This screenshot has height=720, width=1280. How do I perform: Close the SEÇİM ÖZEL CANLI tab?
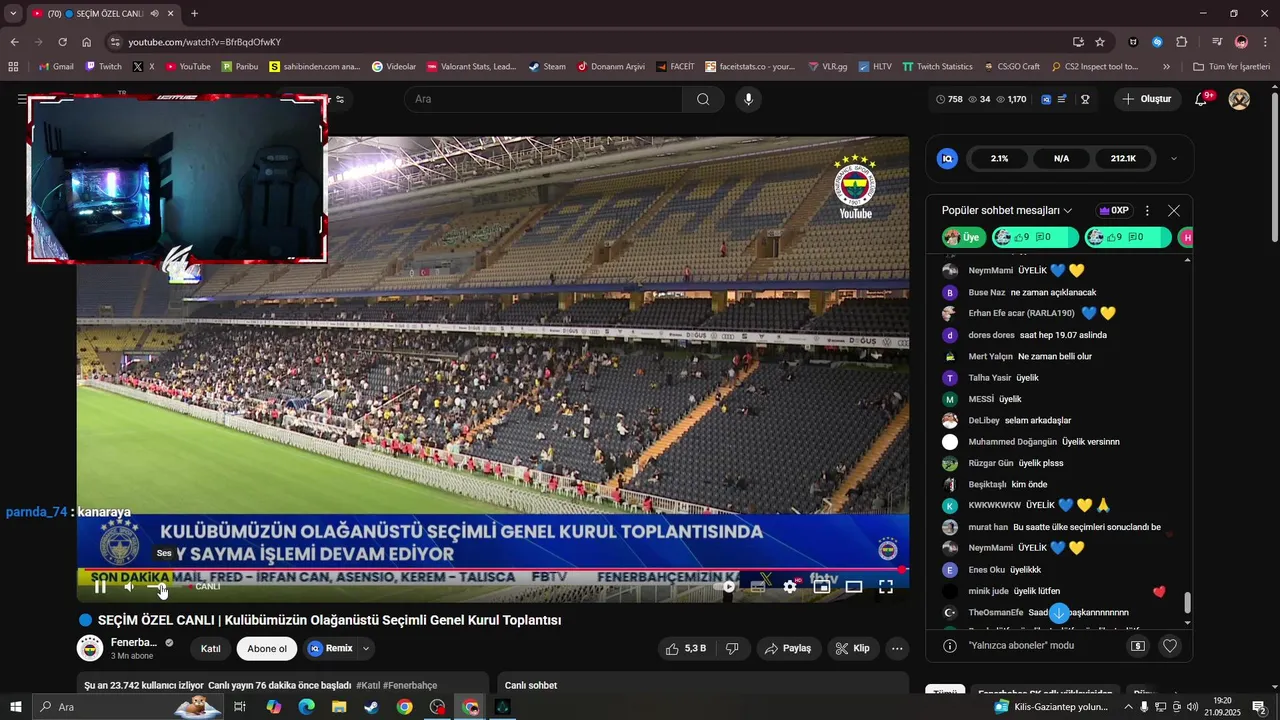click(x=170, y=14)
